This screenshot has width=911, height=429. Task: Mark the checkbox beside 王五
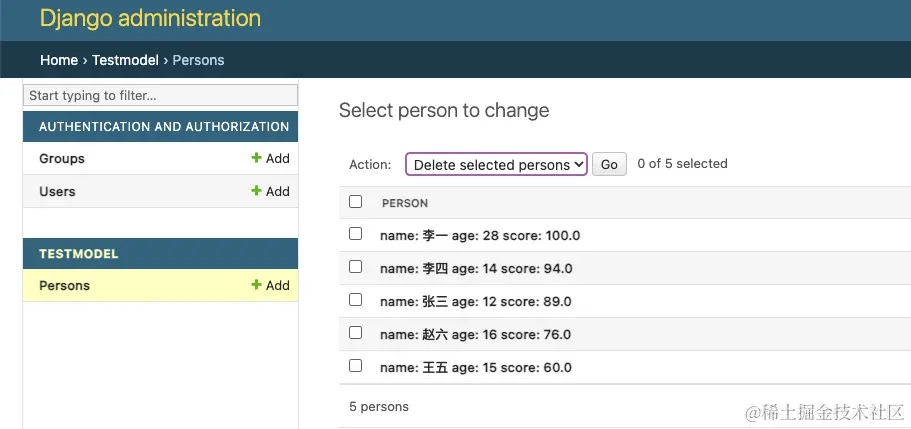[355, 366]
